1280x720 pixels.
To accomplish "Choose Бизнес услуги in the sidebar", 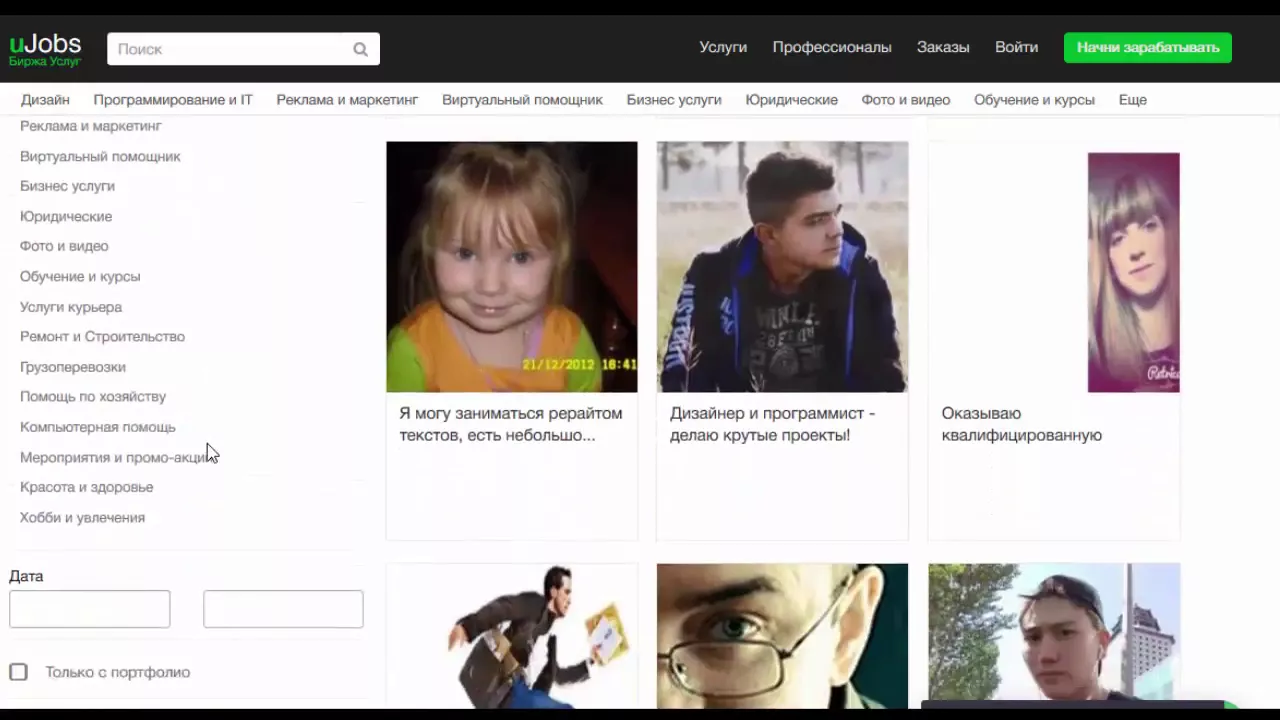I will [67, 186].
